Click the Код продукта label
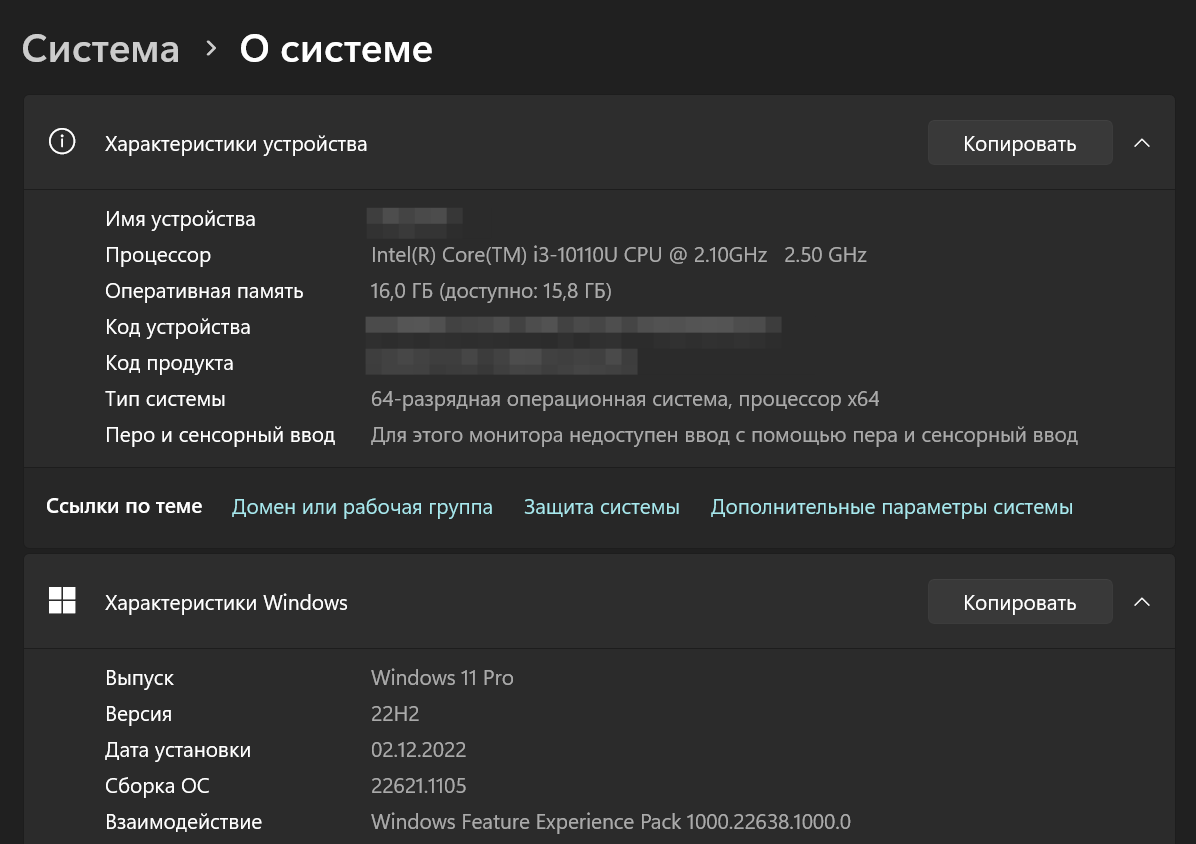Image resolution: width=1196 pixels, height=844 pixels. coord(169,363)
